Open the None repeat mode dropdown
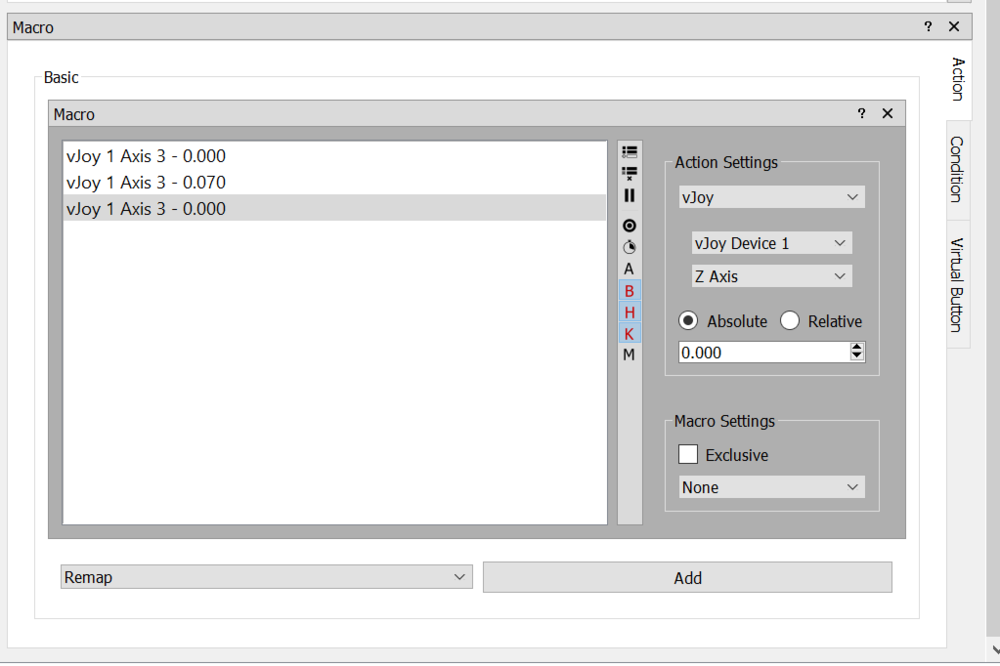This screenshot has width=1000, height=666. tap(772, 487)
